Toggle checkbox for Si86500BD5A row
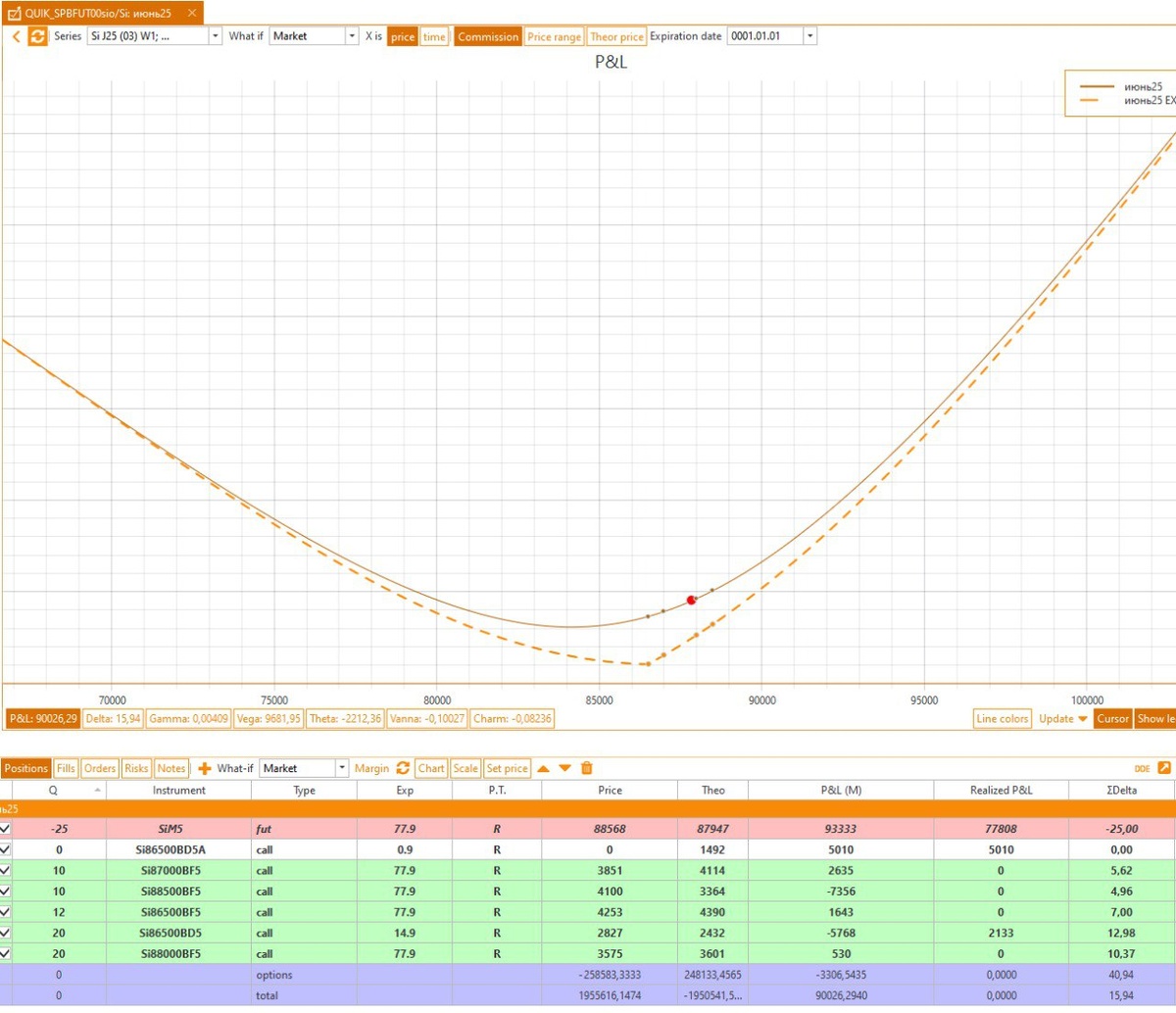 click(x=6, y=849)
